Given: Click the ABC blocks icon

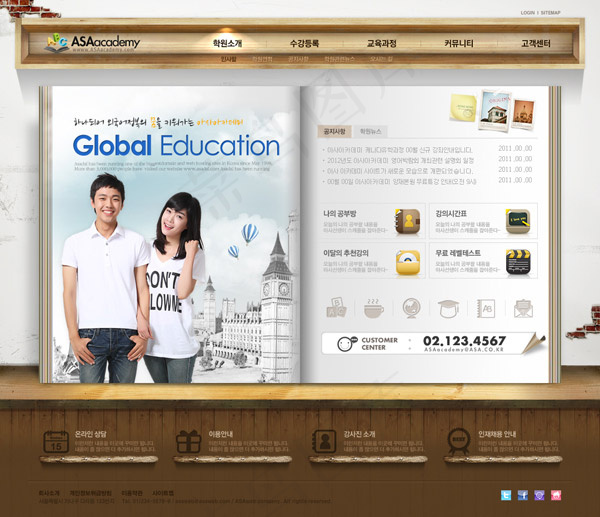Looking at the screenshot, I should coord(336,308).
